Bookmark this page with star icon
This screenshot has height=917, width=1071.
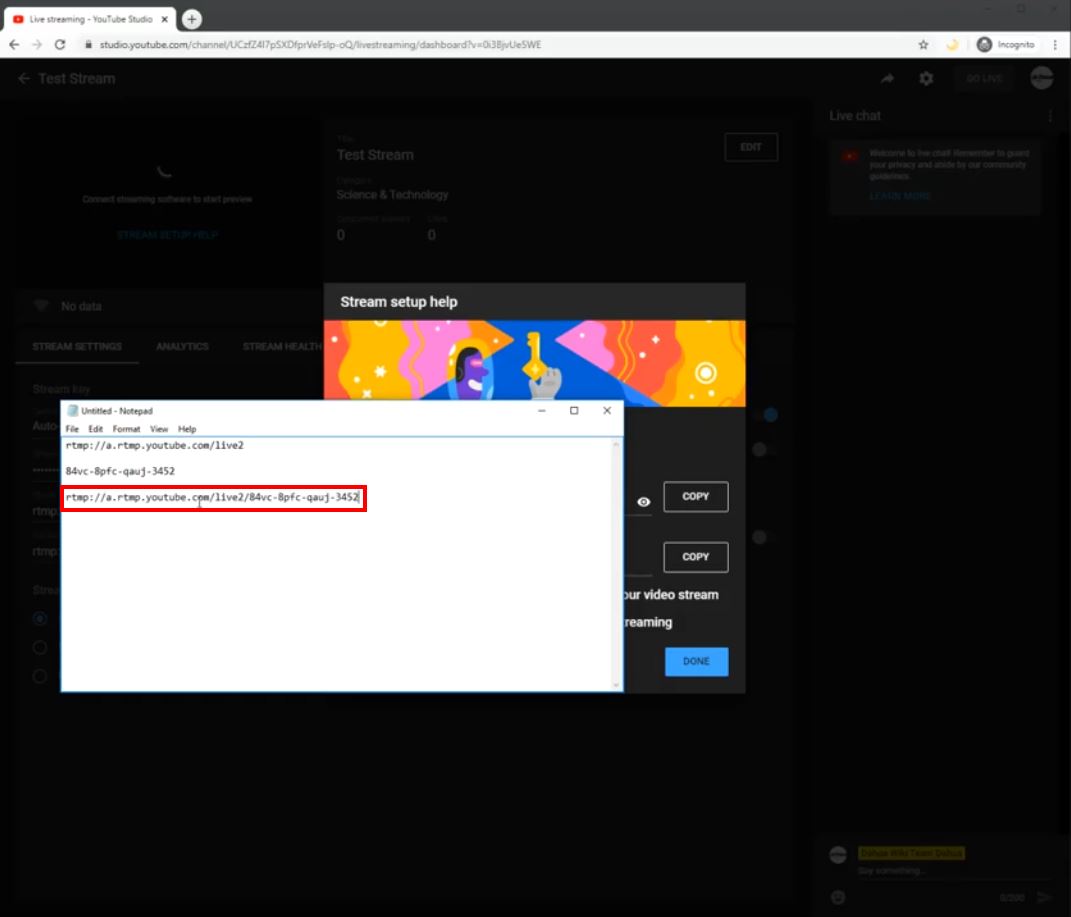(923, 44)
